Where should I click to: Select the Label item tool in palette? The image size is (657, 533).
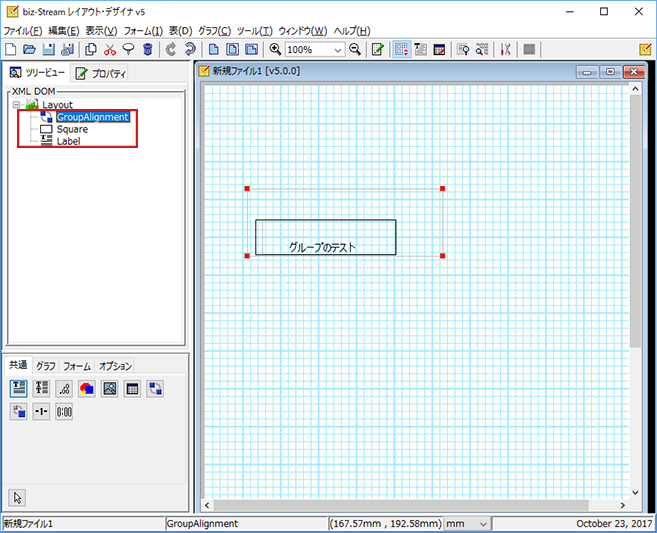18,388
